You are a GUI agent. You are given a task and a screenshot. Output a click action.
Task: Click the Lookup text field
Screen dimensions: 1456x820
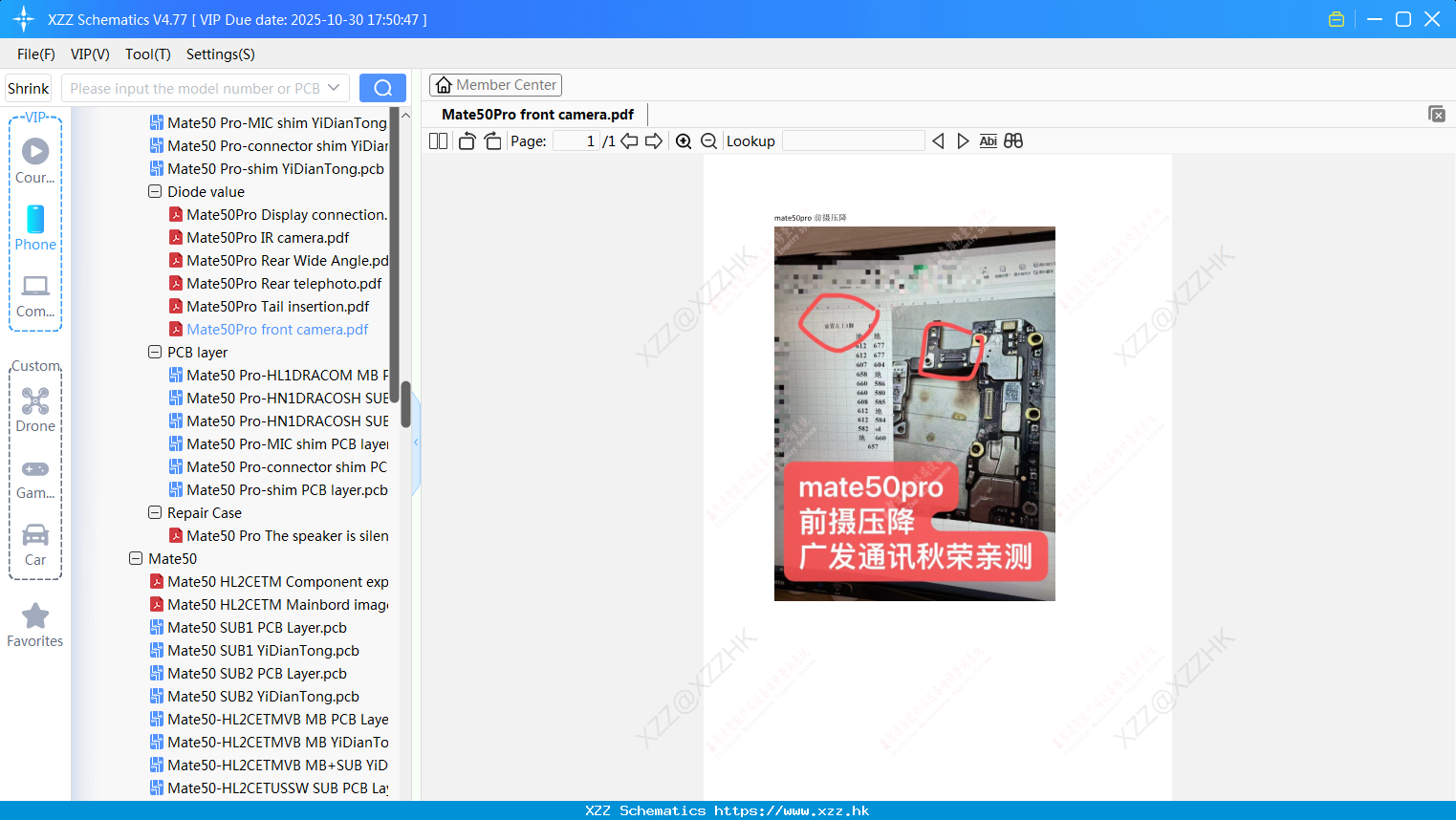[854, 140]
